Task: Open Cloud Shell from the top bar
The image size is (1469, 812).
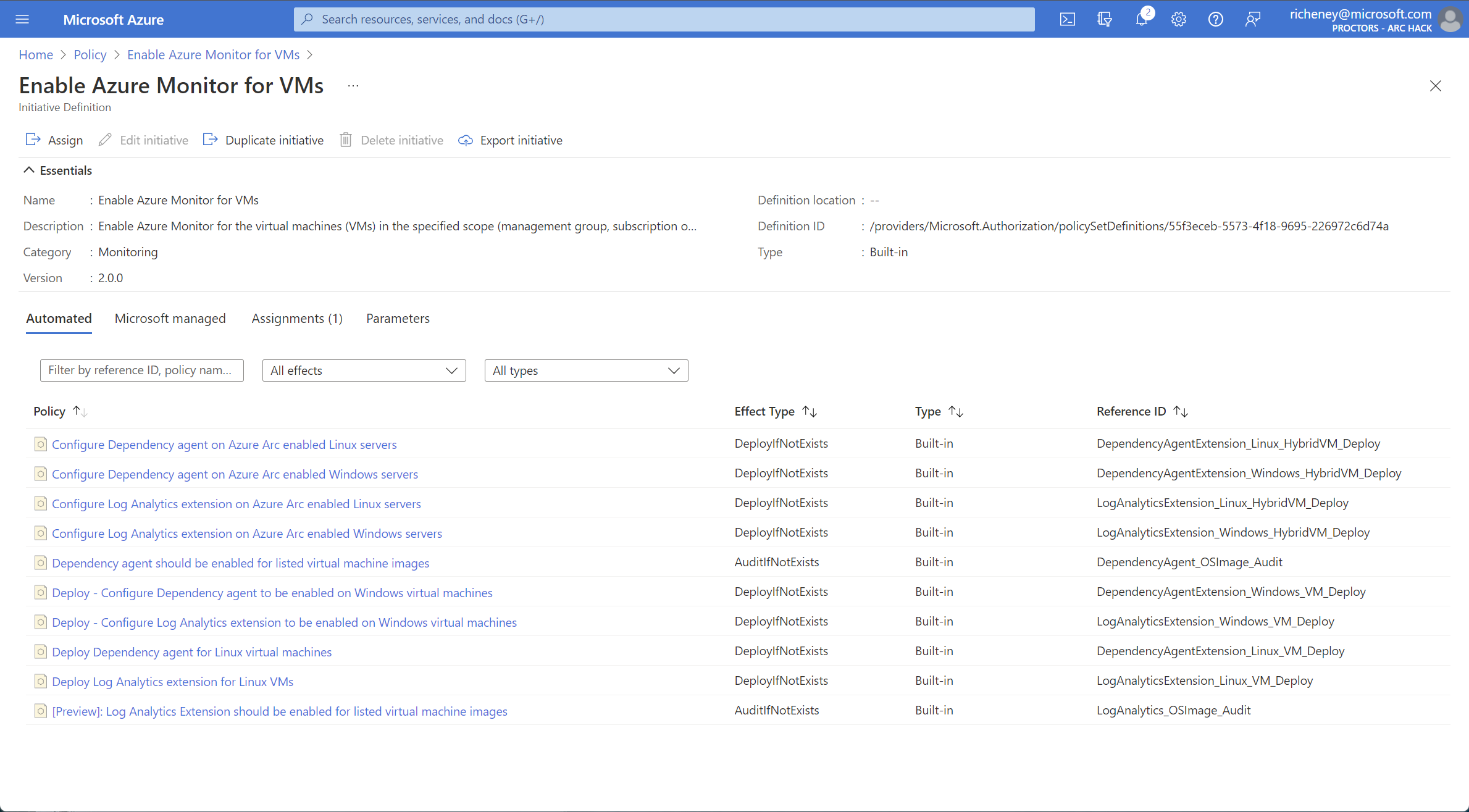Action: pos(1068,19)
